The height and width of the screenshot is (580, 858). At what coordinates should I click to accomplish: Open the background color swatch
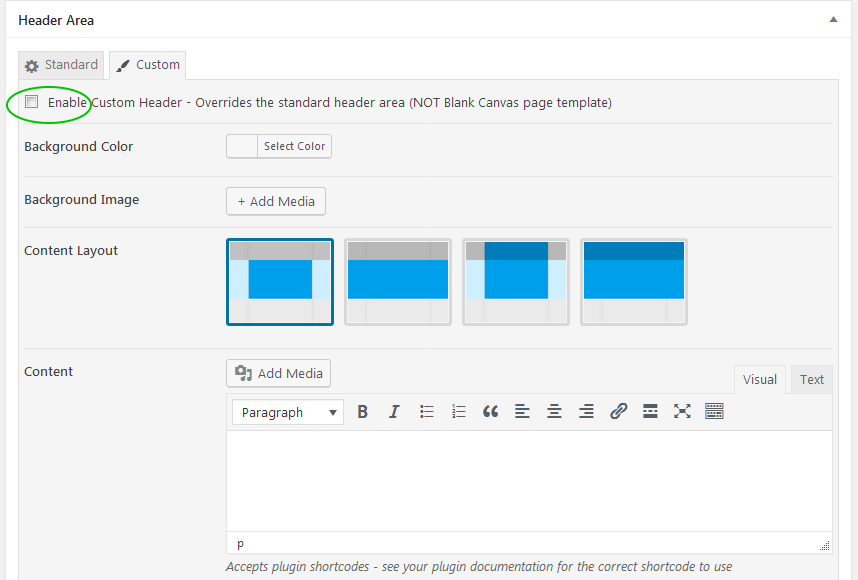(240, 146)
